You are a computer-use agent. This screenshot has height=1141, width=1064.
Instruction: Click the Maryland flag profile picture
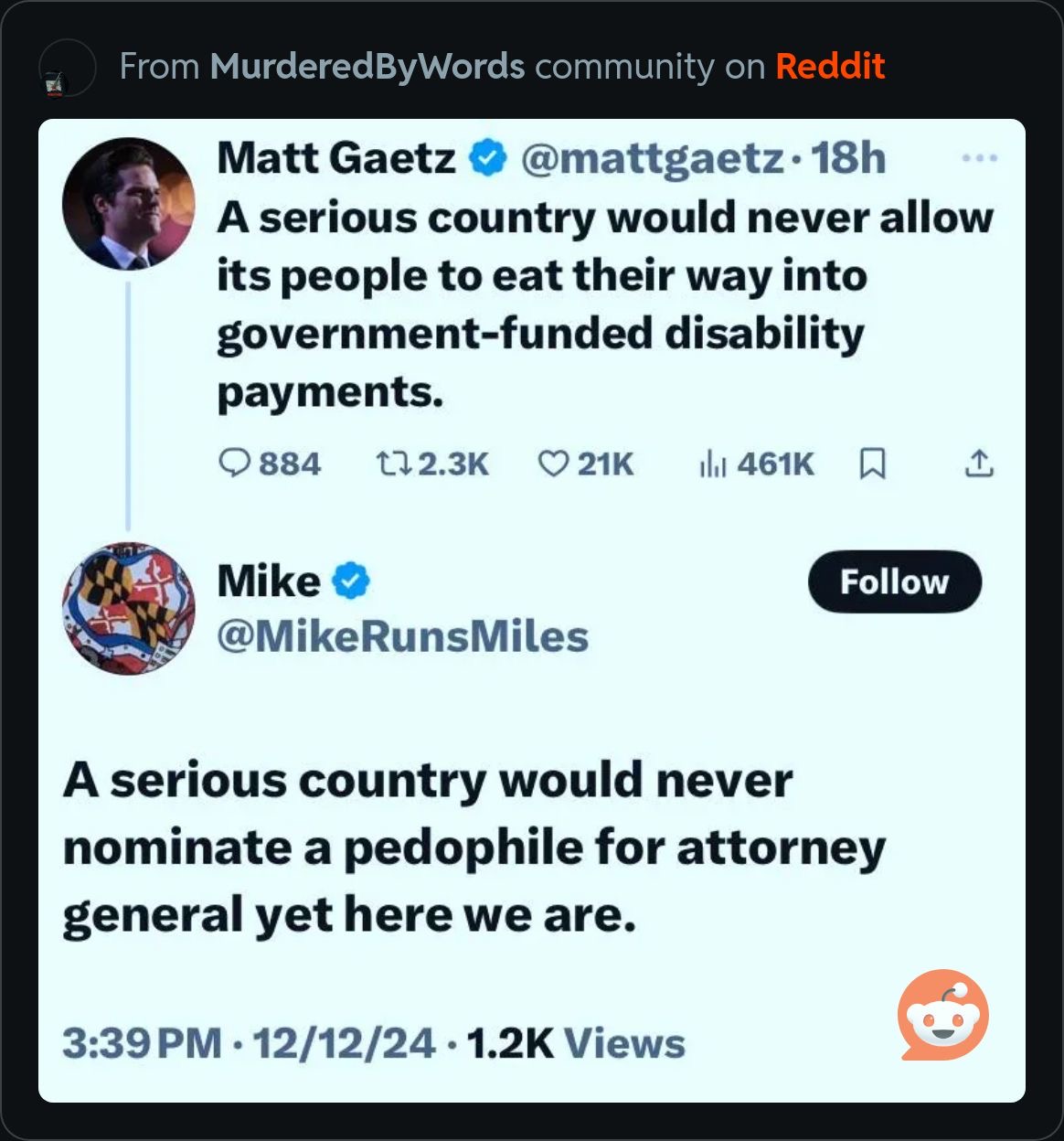pos(129,609)
